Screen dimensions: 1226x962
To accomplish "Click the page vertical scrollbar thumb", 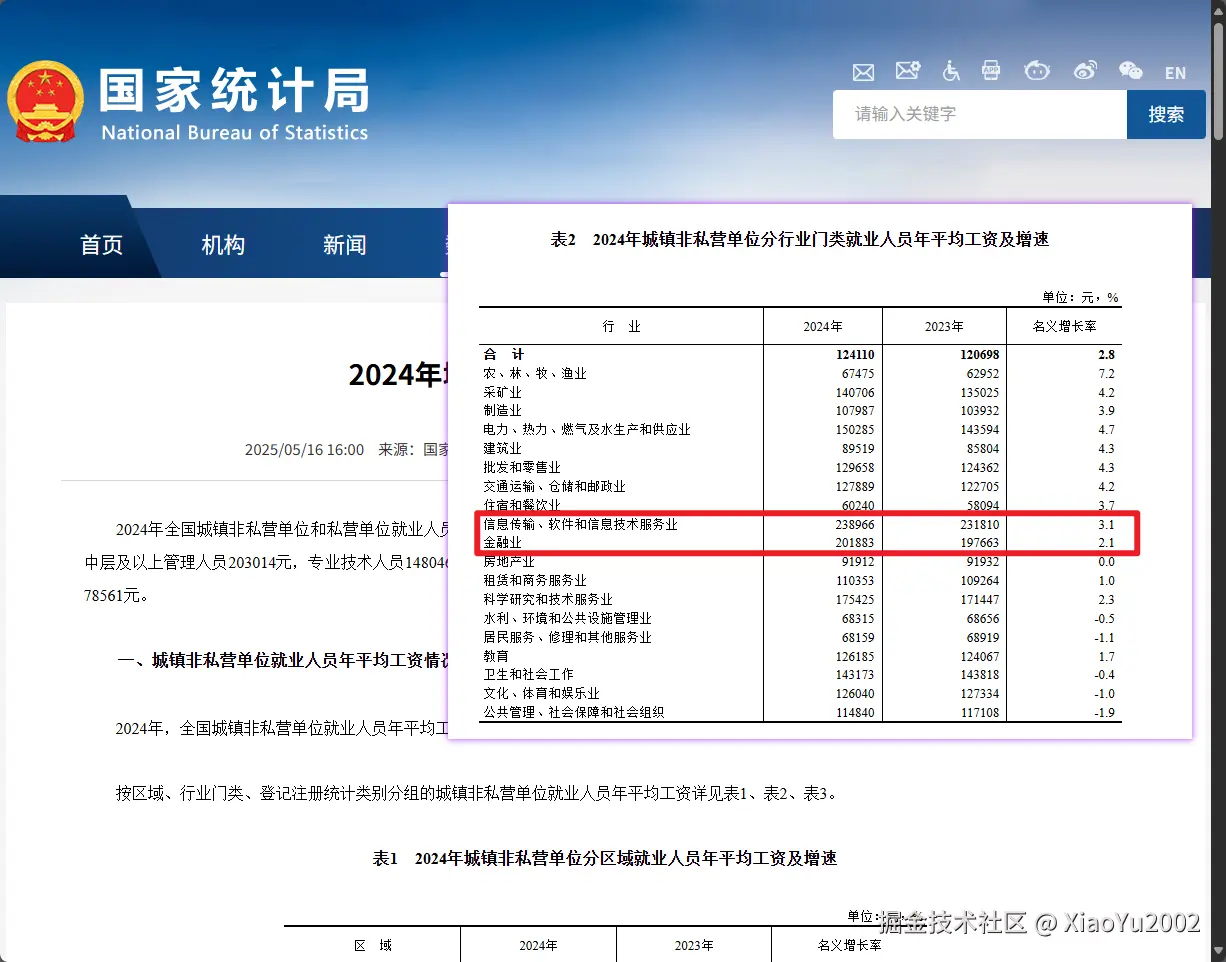I will 1218,80.
